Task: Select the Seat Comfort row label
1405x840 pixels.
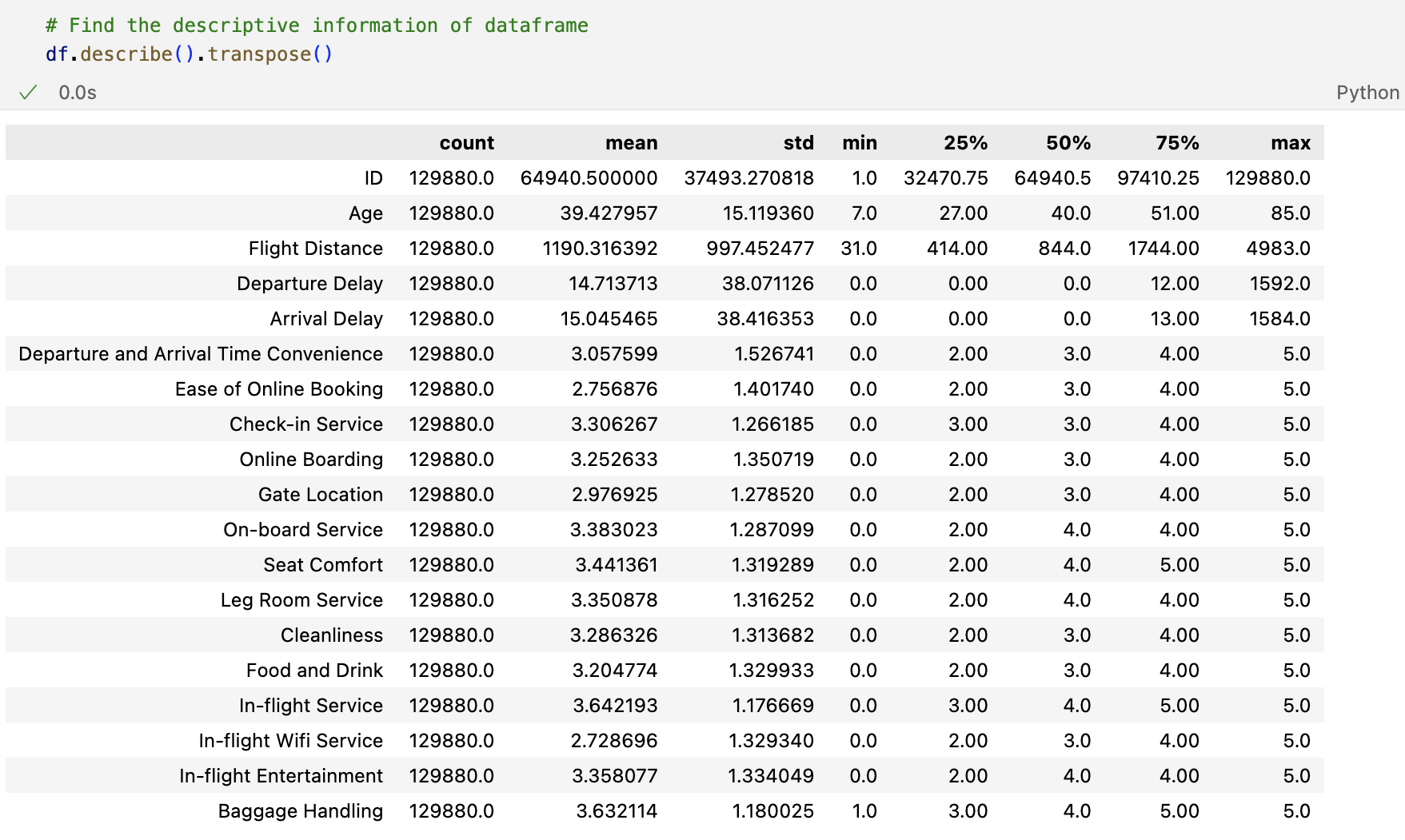Action: click(x=323, y=565)
